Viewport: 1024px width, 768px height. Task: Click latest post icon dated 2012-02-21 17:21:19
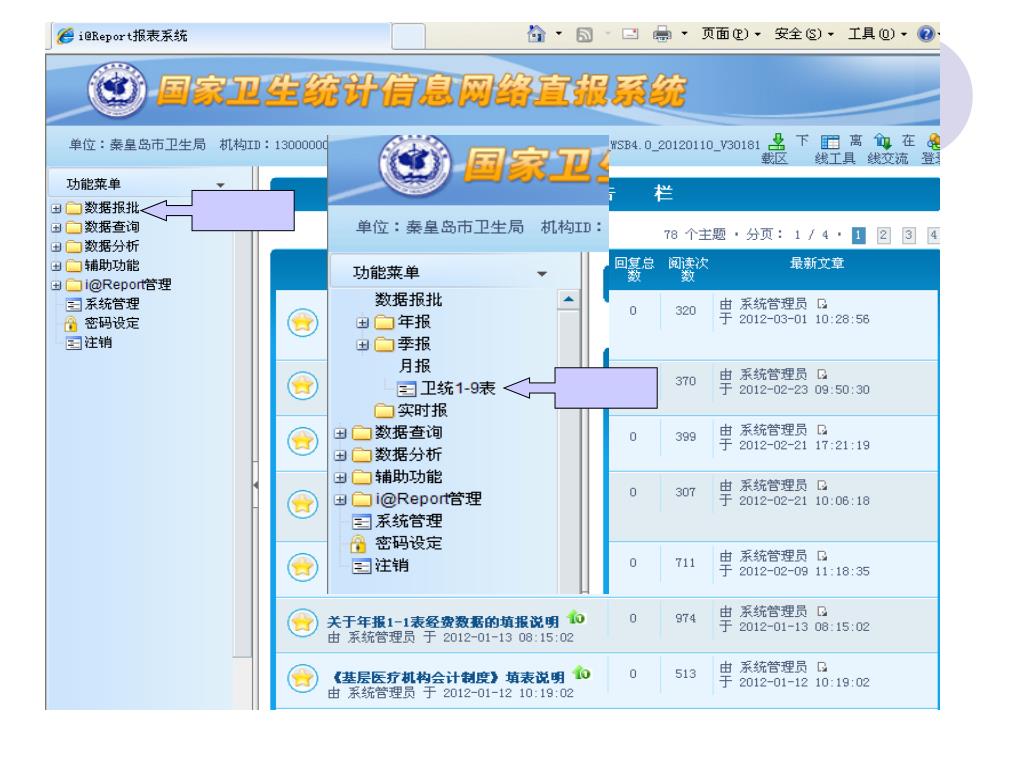click(x=822, y=430)
